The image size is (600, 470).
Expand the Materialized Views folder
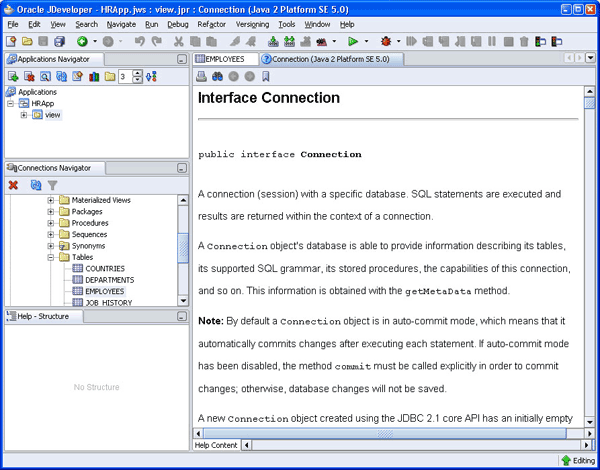pos(51,200)
